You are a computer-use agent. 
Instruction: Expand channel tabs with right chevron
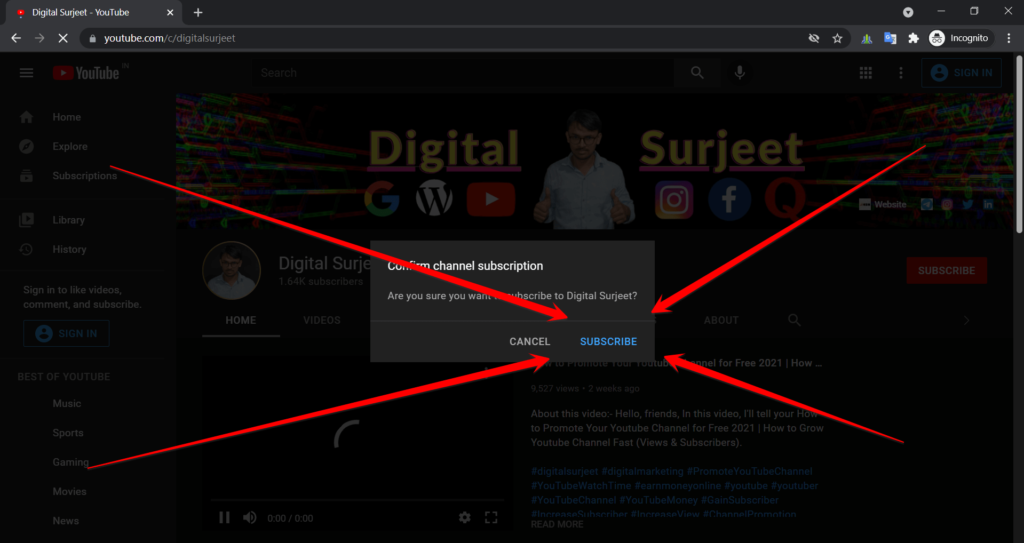(x=967, y=320)
